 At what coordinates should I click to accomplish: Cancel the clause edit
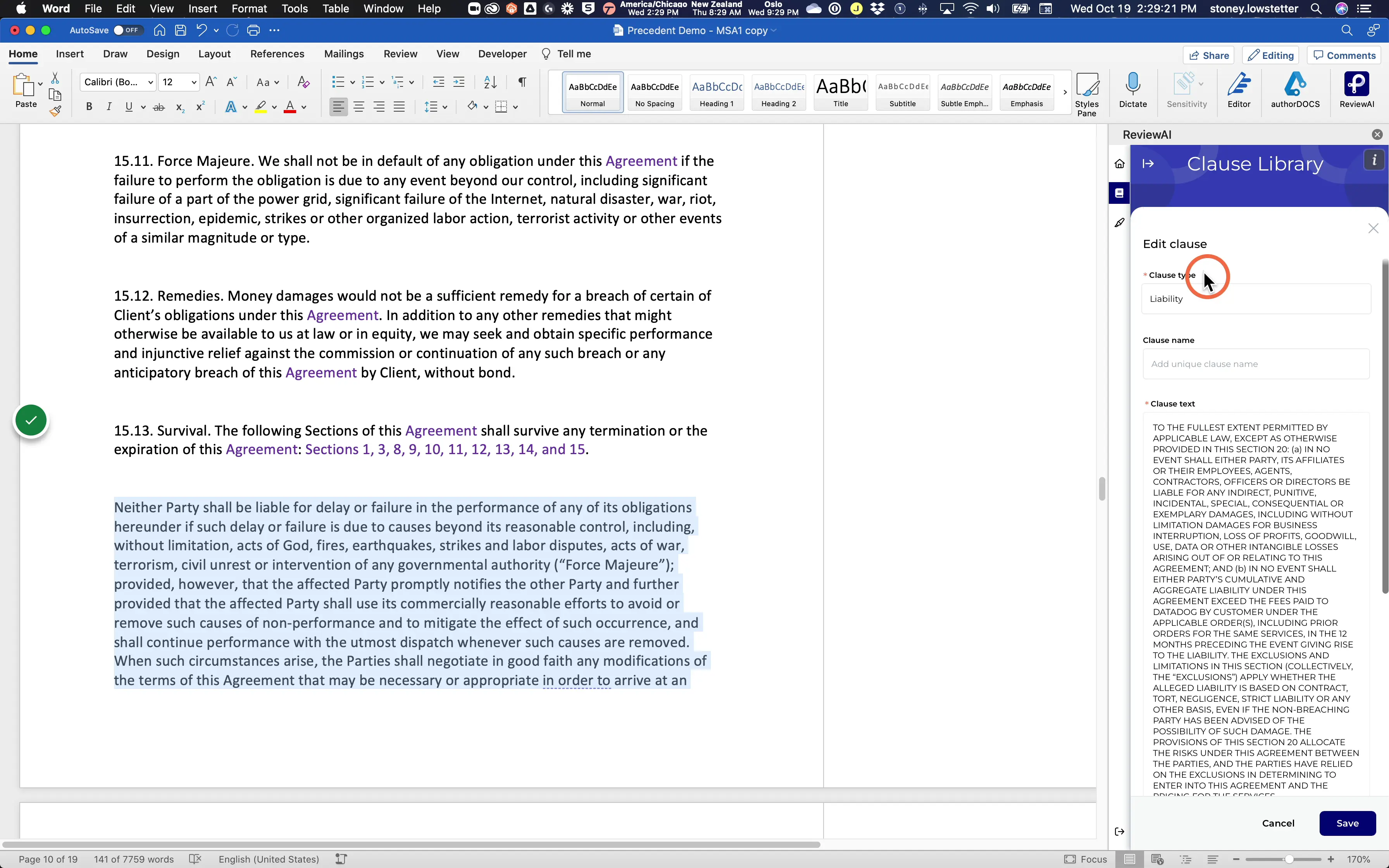coord(1278,823)
